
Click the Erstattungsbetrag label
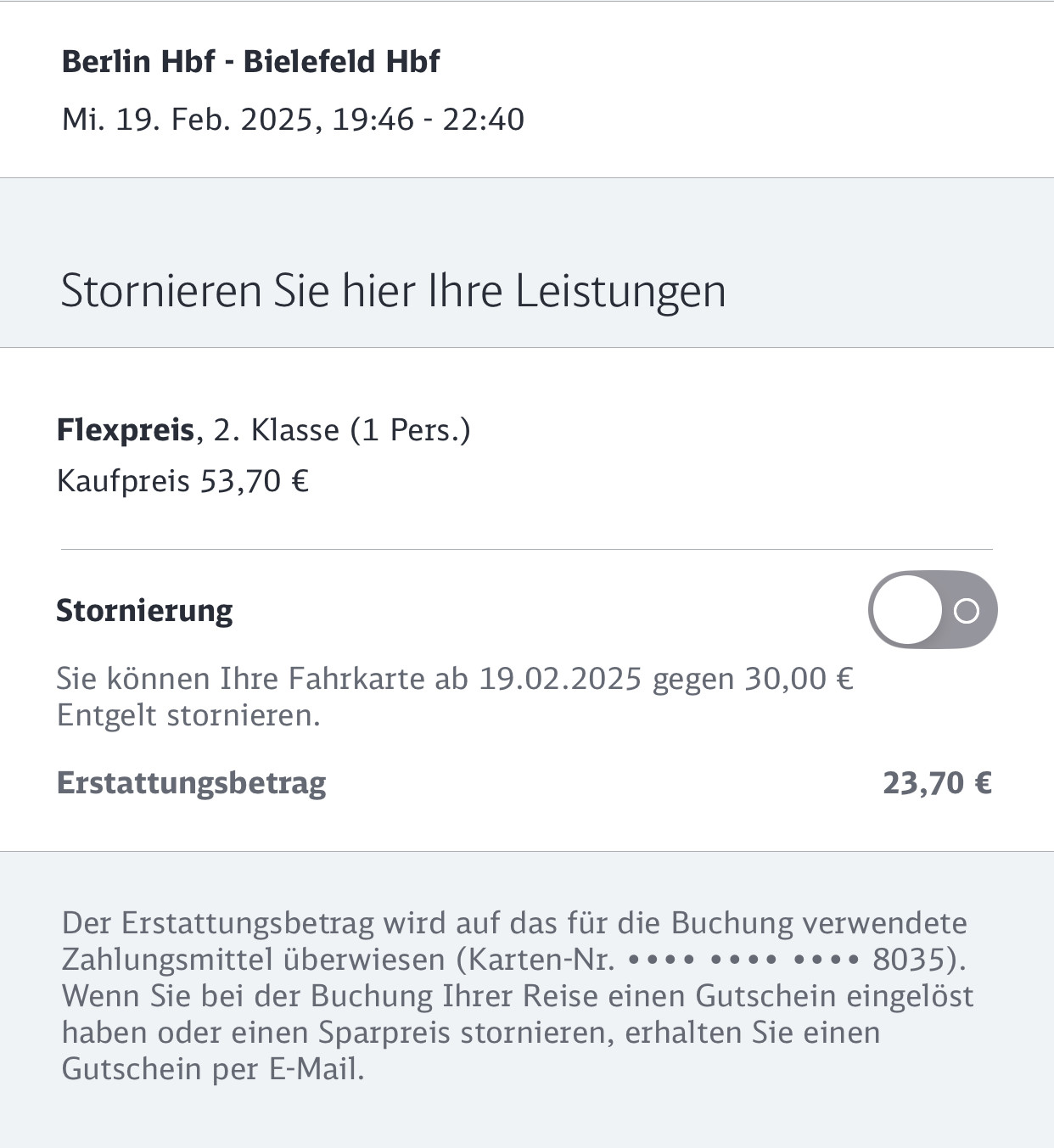point(191,783)
